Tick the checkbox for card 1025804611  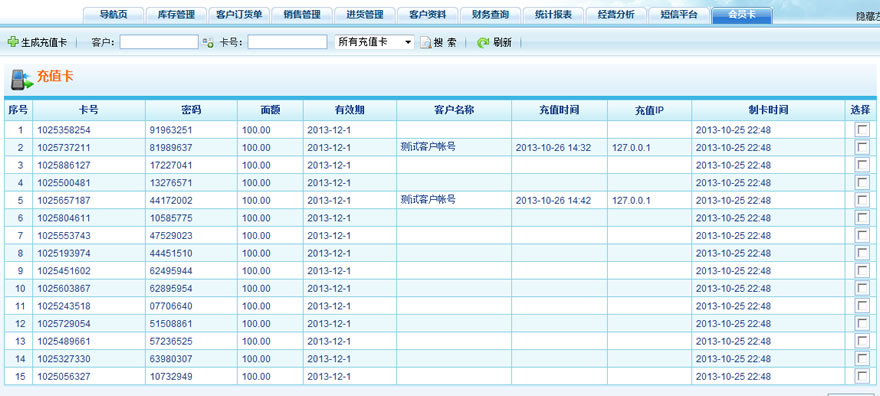point(861,218)
